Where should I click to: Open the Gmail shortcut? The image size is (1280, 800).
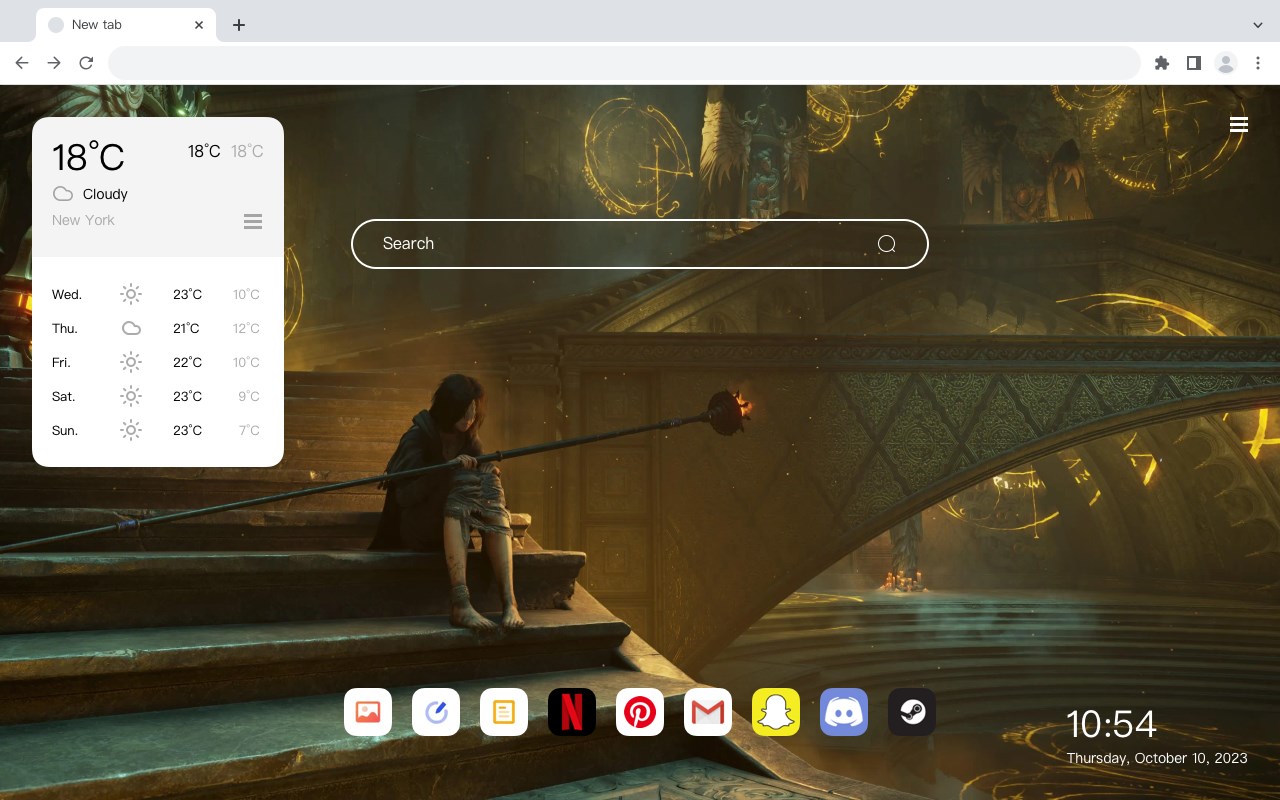(x=708, y=712)
